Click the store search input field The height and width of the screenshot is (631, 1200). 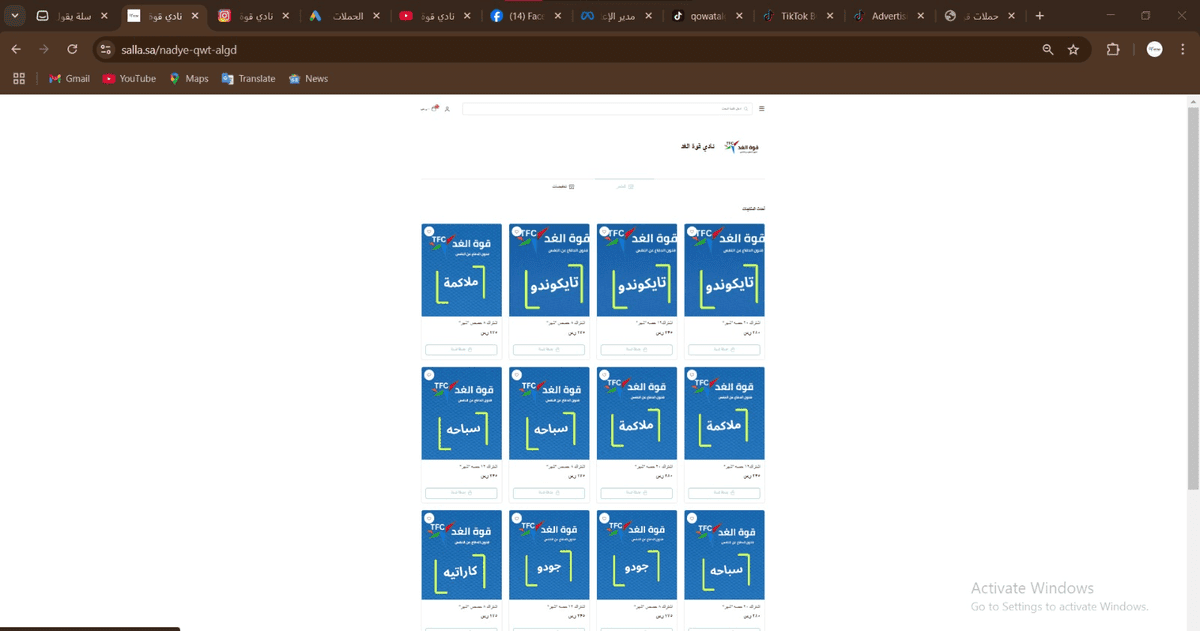(607, 108)
